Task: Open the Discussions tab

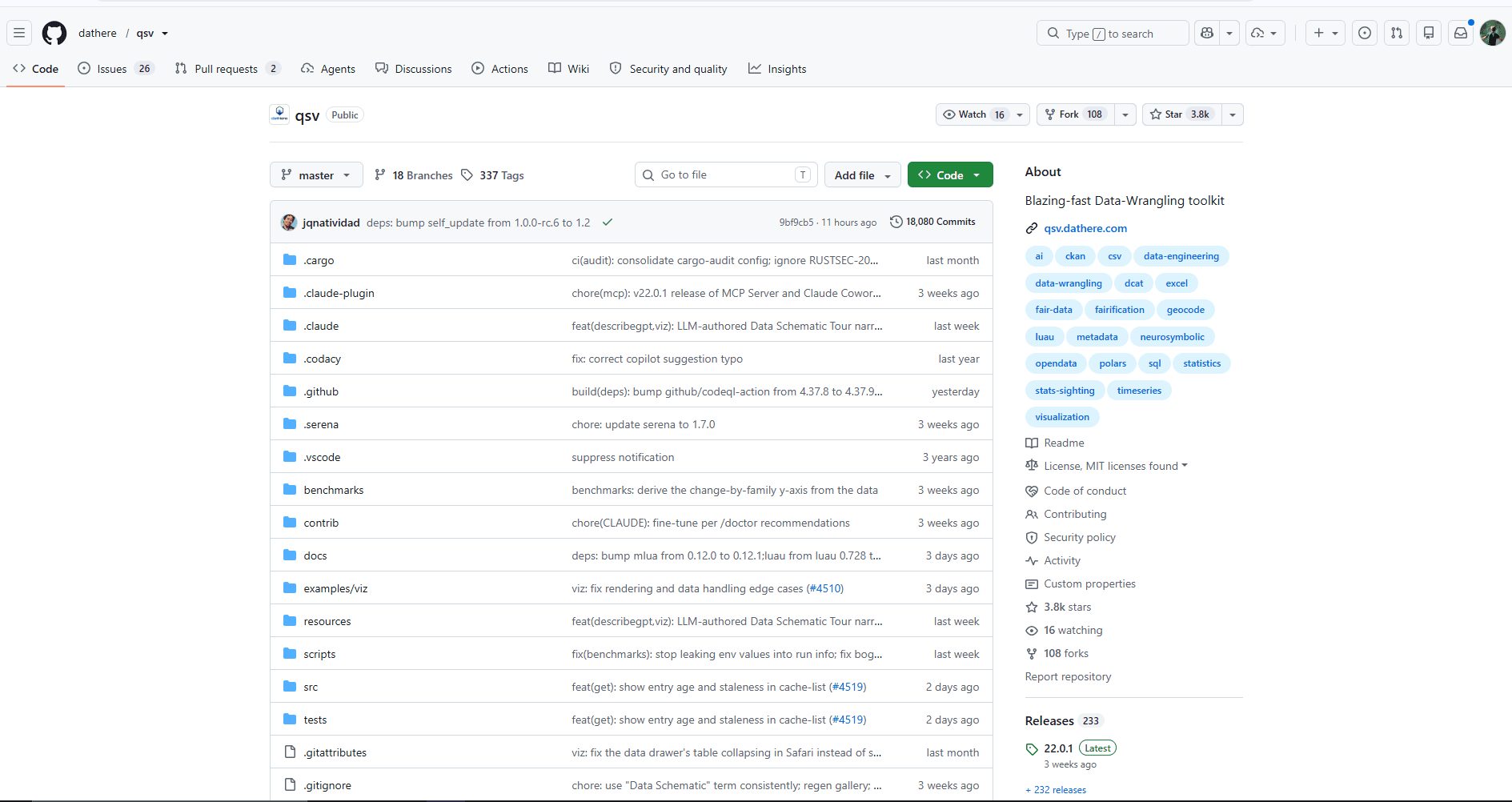Action: pos(414,69)
